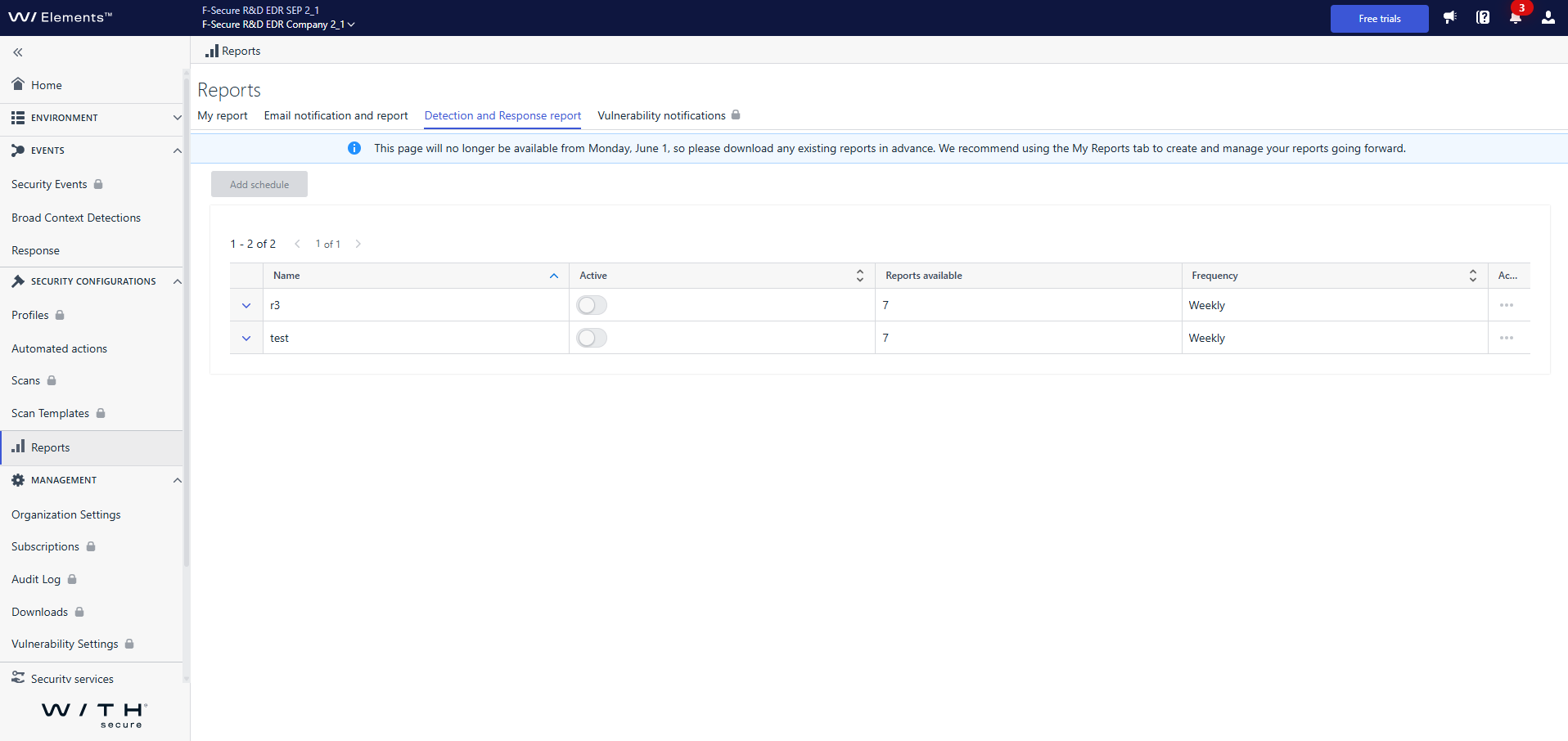Collapse the sidebar with double chevron icon

pos(18,52)
